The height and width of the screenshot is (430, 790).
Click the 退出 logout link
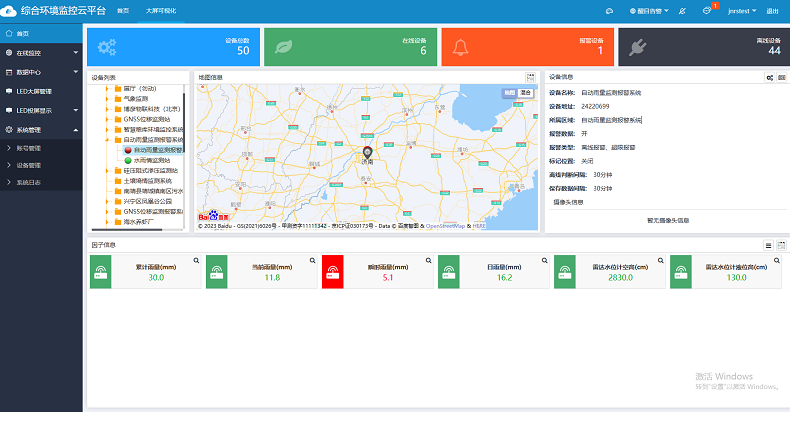(x=772, y=11)
